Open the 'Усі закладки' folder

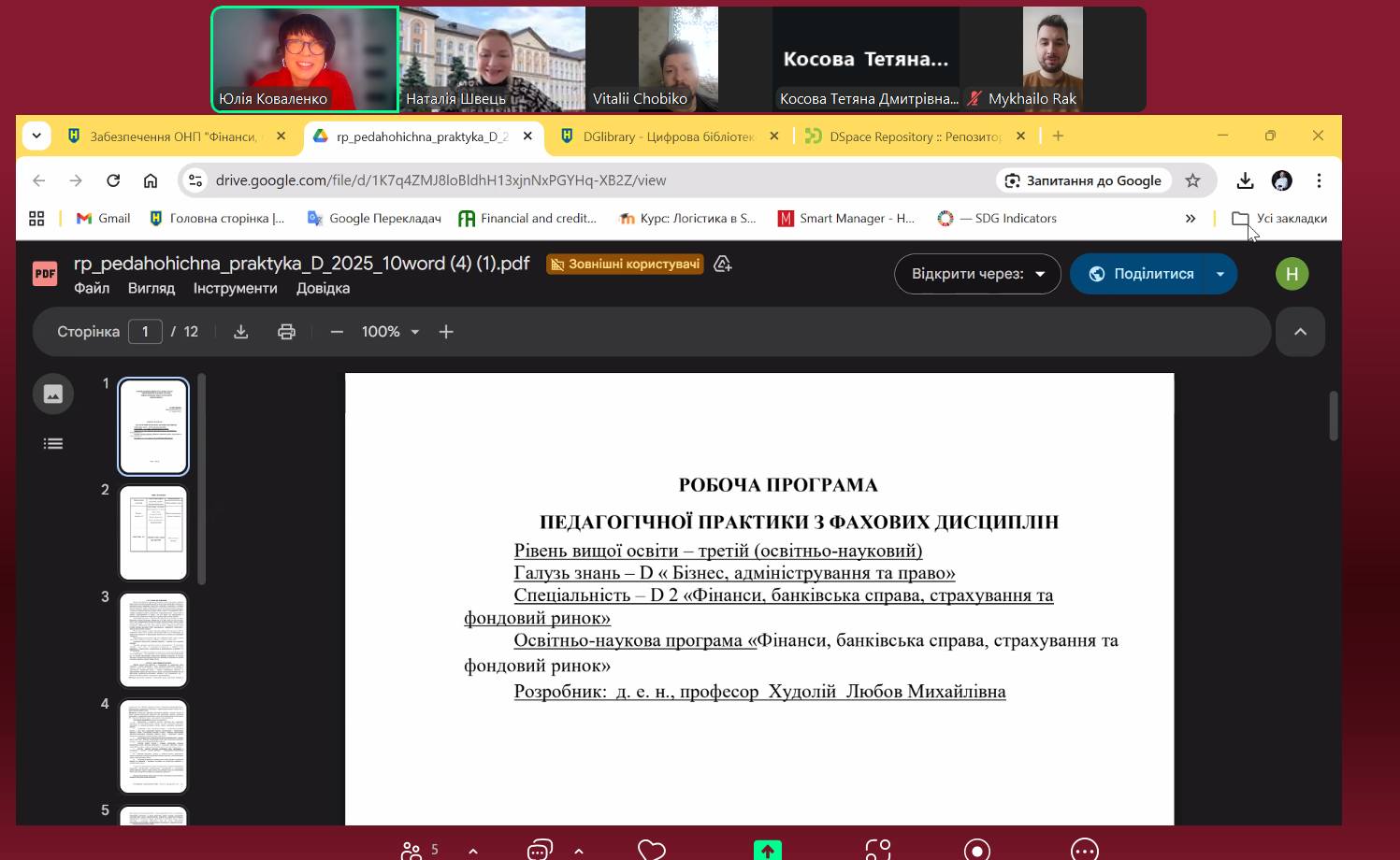coord(1279,218)
